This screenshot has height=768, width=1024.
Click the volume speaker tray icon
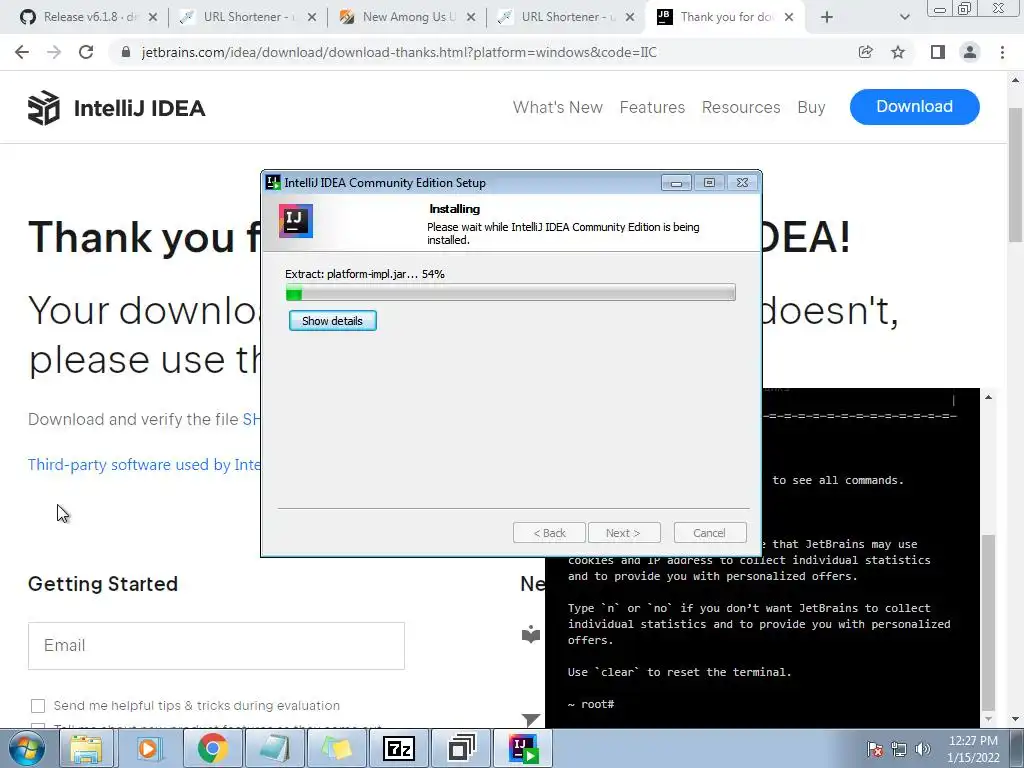pos(923,749)
